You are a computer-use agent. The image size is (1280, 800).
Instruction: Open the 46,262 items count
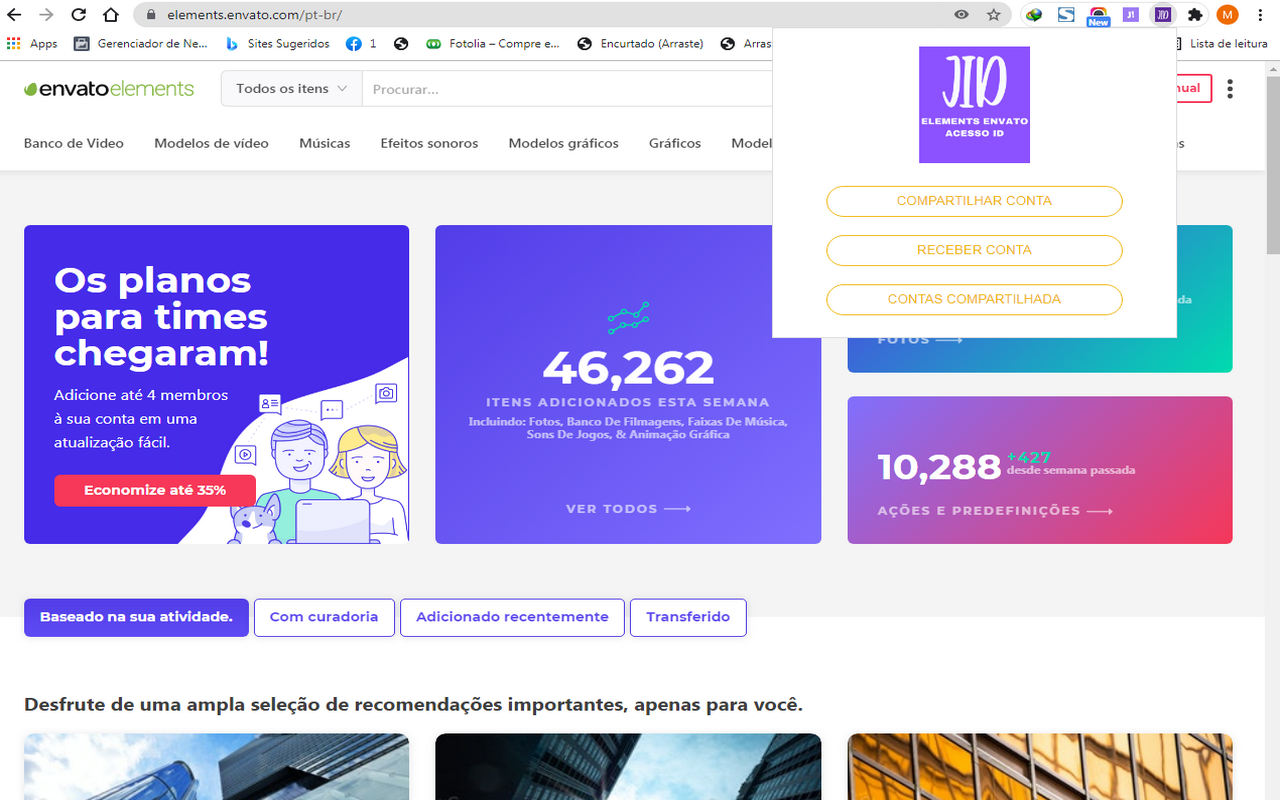628,368
